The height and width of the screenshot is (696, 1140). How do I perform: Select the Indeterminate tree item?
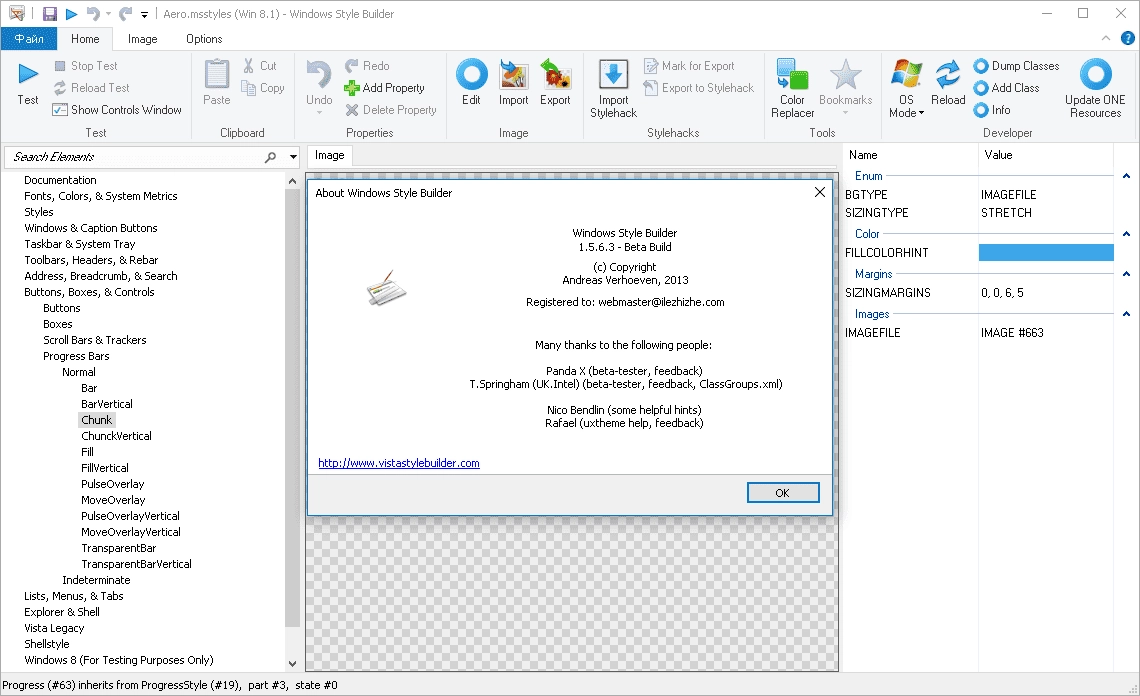point(96,580)
